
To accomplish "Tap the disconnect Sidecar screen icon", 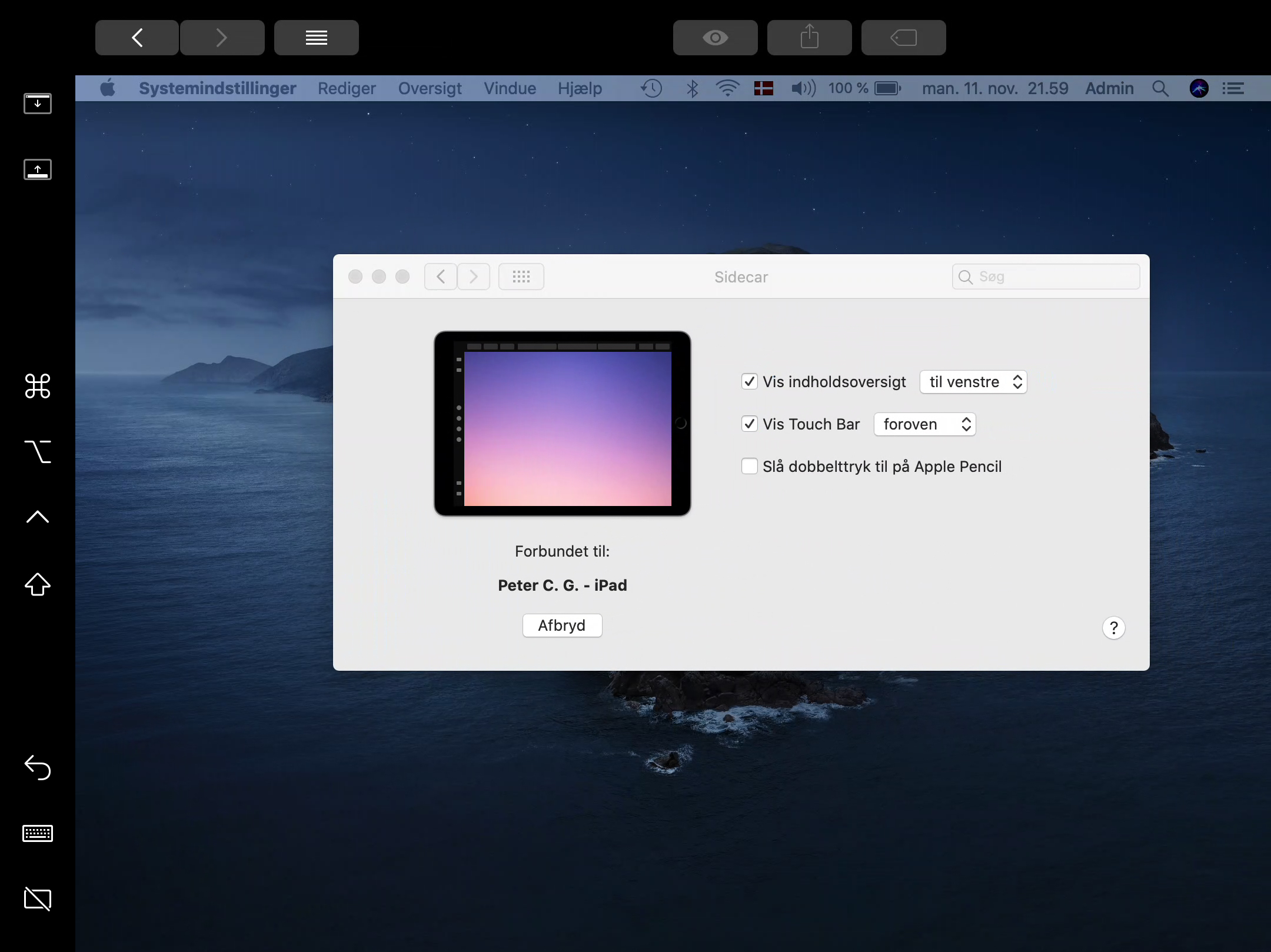I will (38, 898).
